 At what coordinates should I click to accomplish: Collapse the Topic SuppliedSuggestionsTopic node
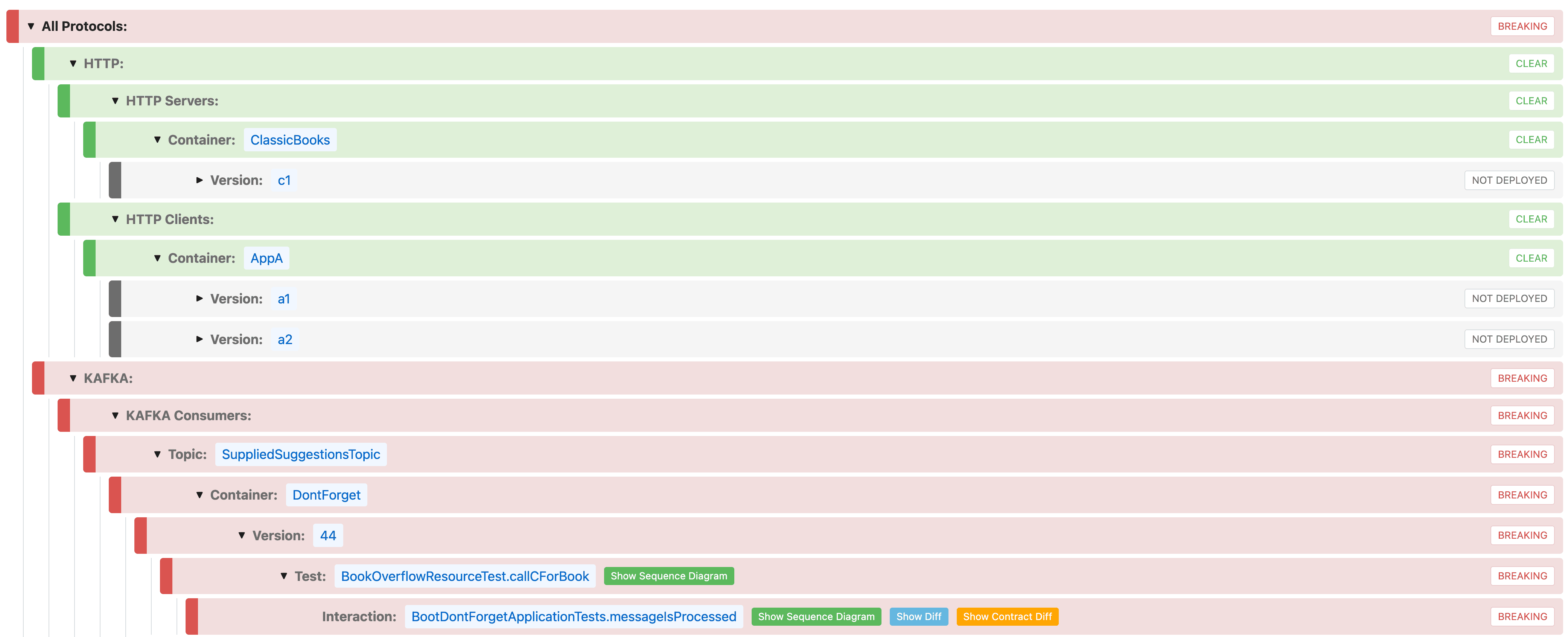[157, 454]
